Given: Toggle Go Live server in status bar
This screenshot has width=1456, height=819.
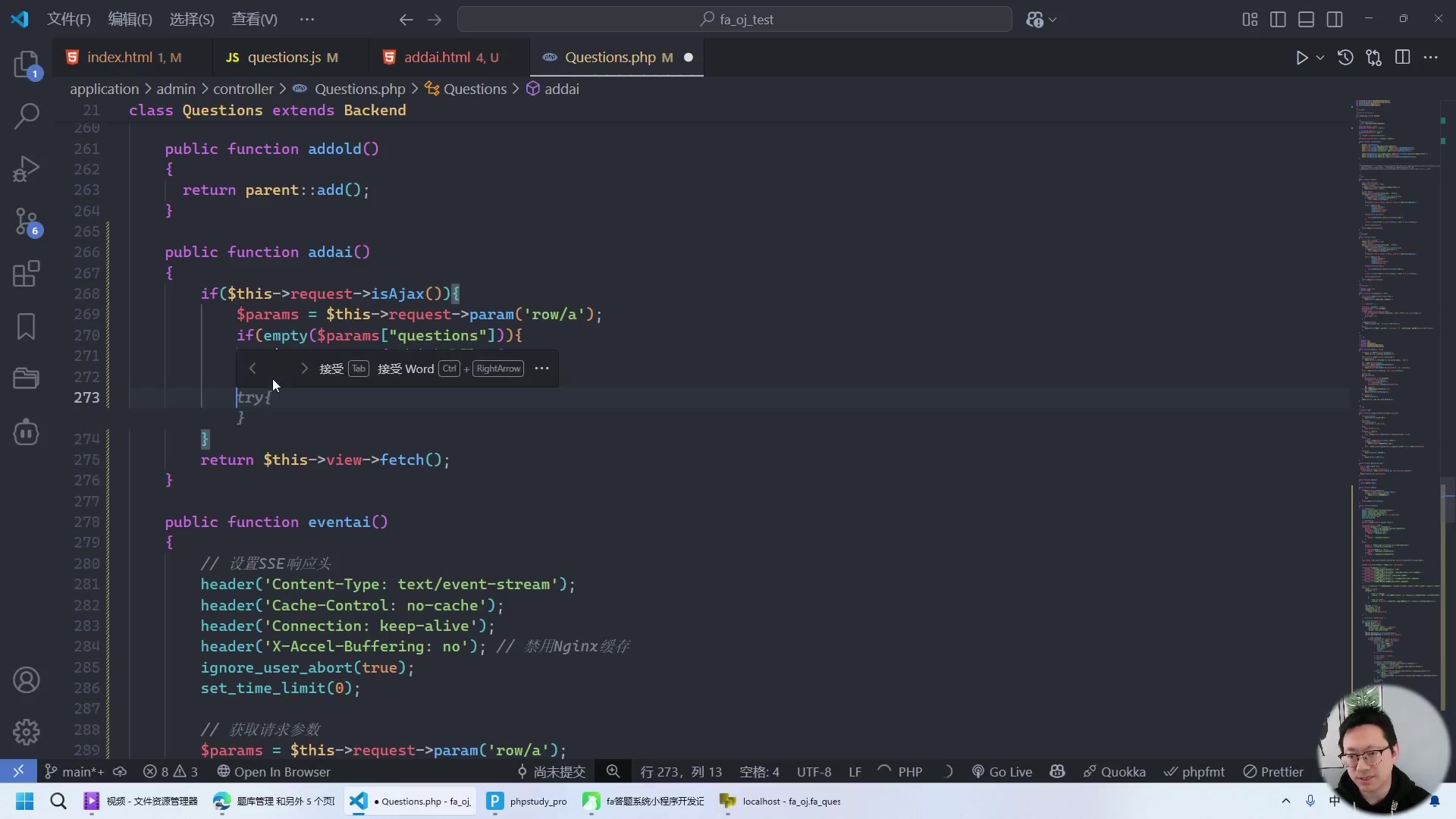Looking at the screenshot, I should 1002,772.
